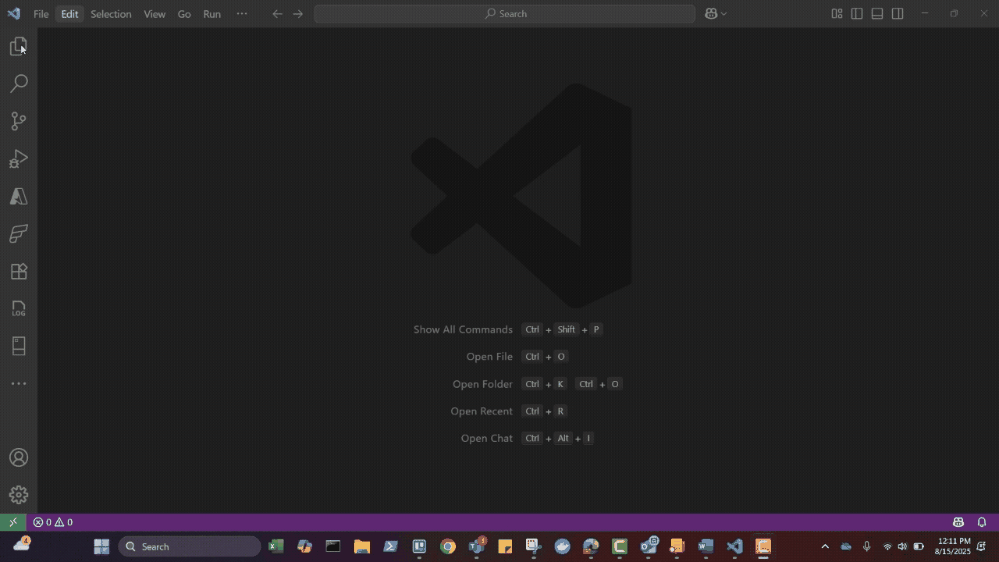This screenshot has height=562, width=999.
Task: Expand the Copilot dropdown chevron
Action: click(724, 14)
